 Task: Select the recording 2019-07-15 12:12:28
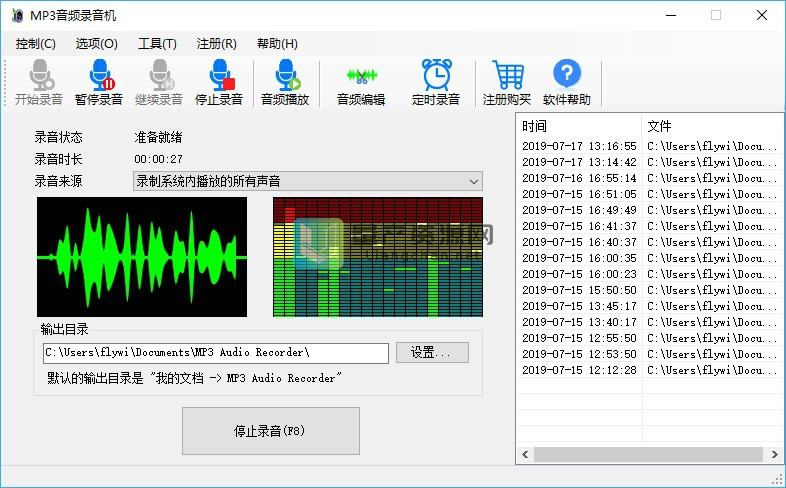pos(650,370)
